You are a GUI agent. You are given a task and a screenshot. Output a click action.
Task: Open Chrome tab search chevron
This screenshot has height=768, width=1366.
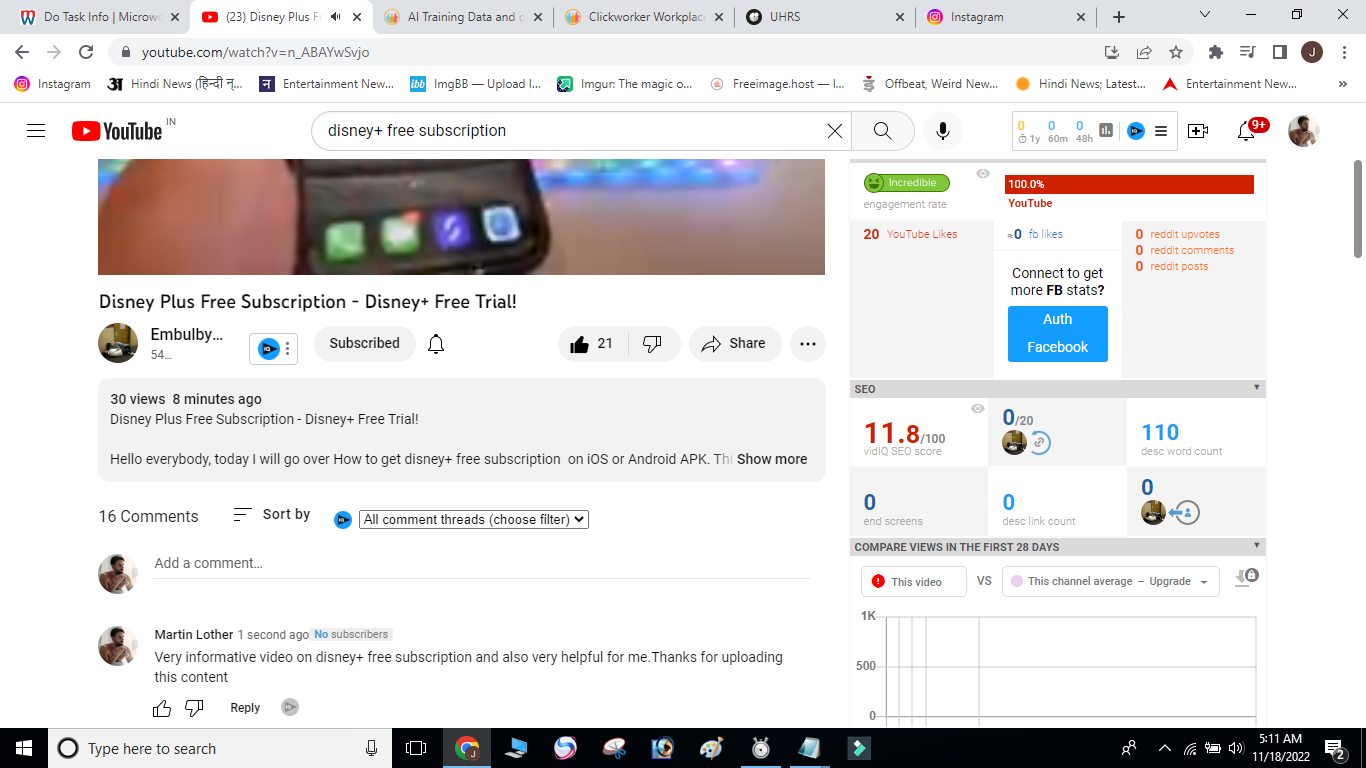pyautogui.click(x=1204, y=16)
